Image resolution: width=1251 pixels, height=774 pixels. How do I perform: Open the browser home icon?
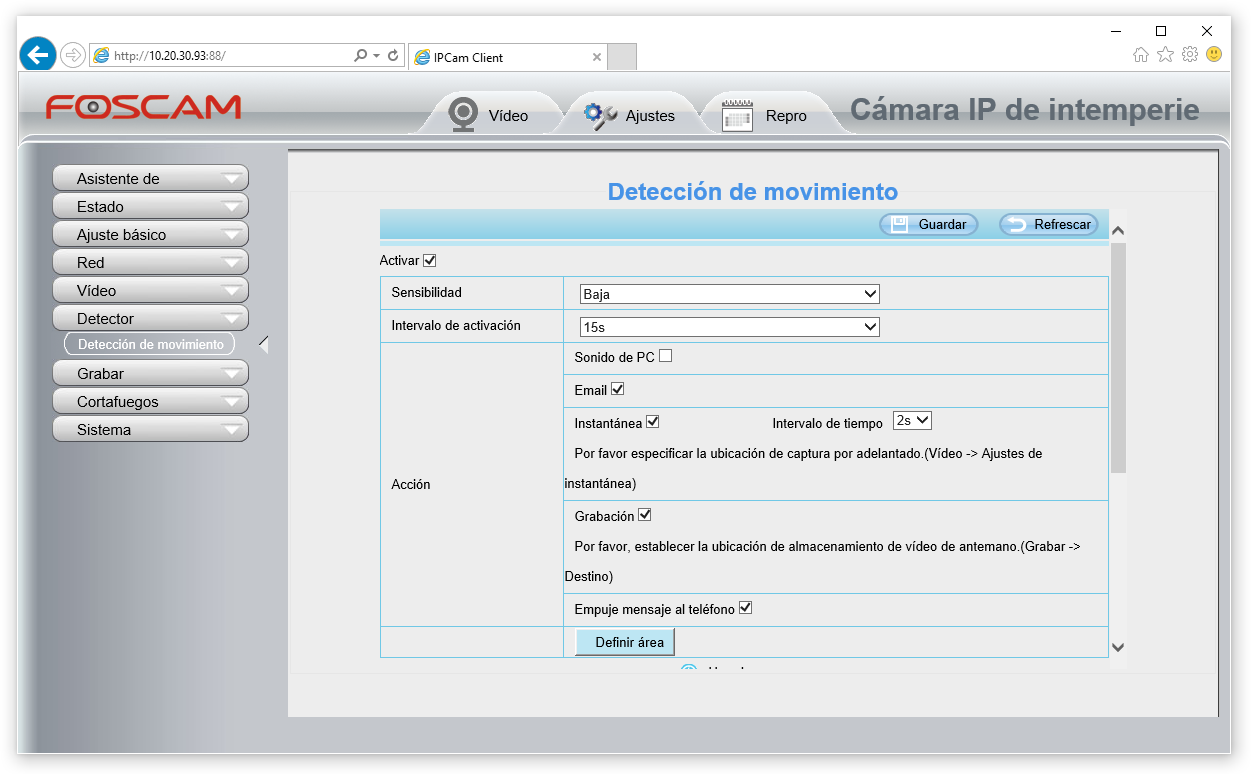click(1141, 55)
